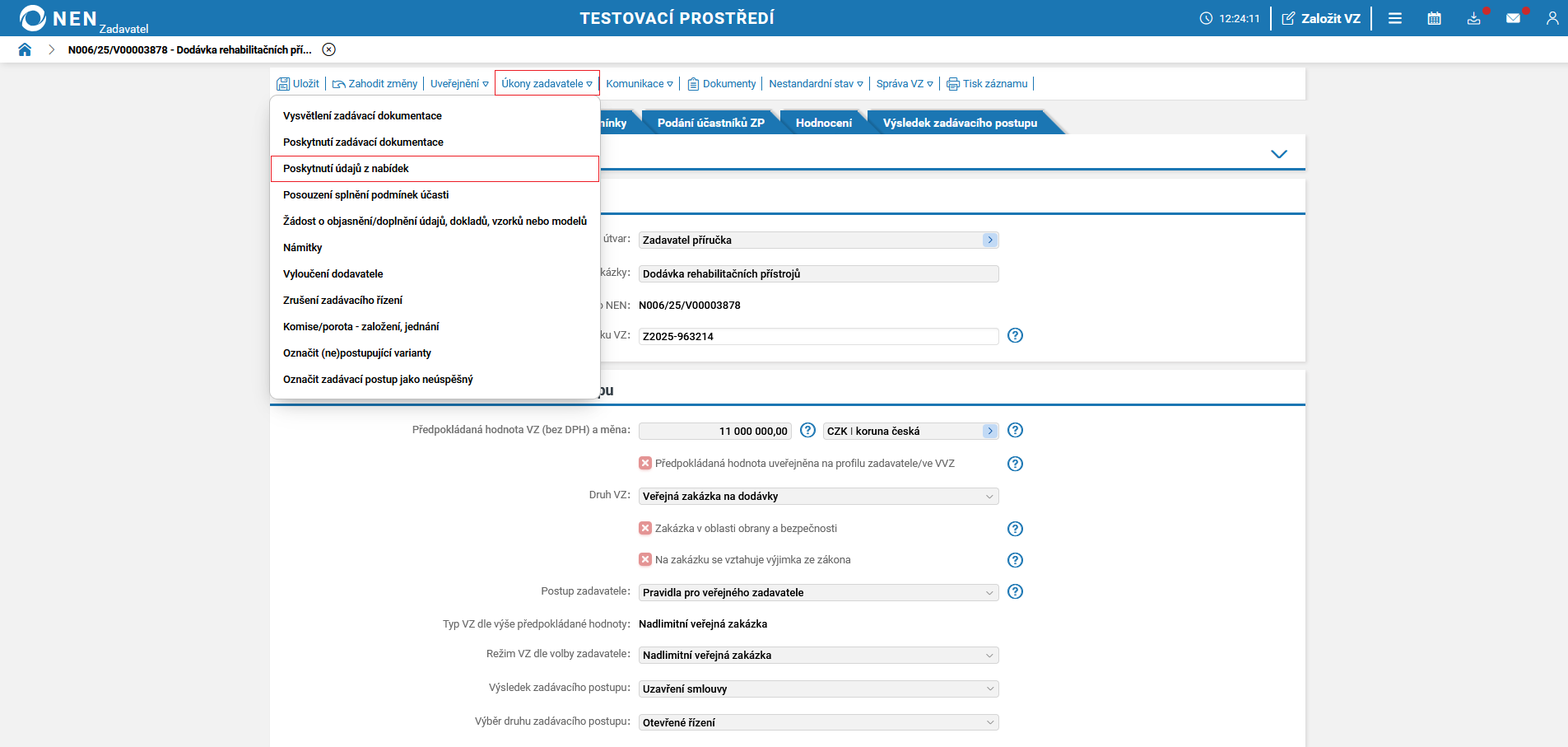1568x747 pixels.
Task: Open the download inbox icon
Action: [x=1473, y=18]
